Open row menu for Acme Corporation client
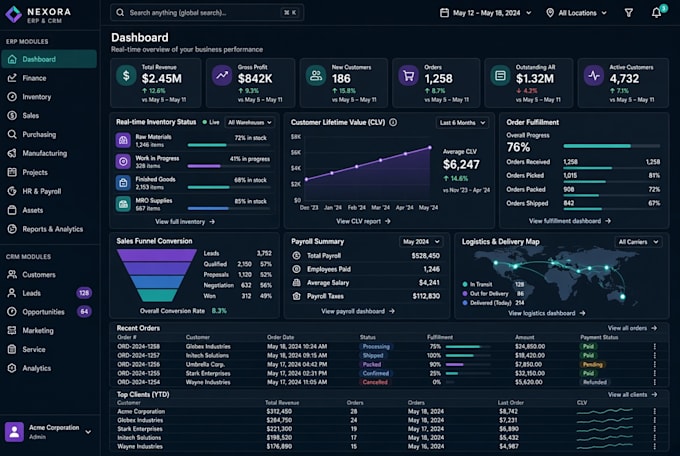 [x=654, y=411]
